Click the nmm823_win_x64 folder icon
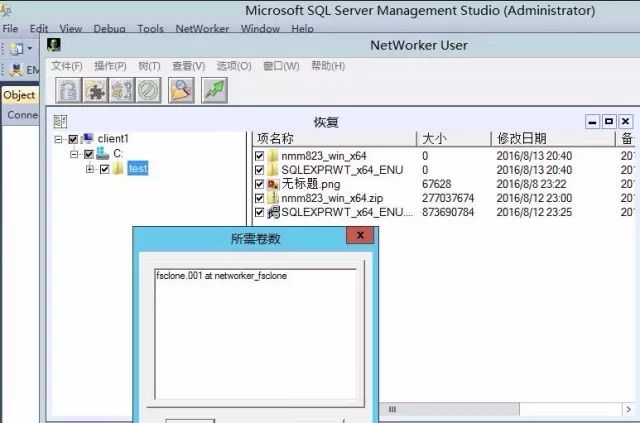The width and height of the screenshot is (640, 423). pyautogui.click(x=272, y=156)
